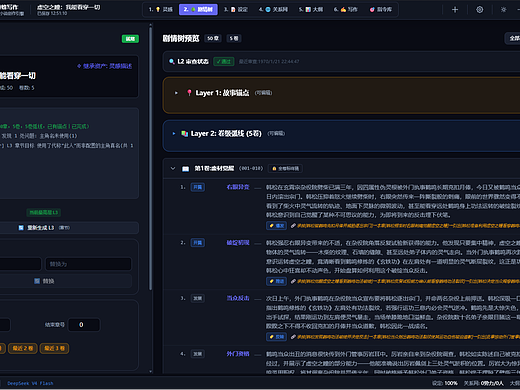This screenshot has width=520, height=390.
Task: Click the plus icon in top bar
Action: (455, 10)
